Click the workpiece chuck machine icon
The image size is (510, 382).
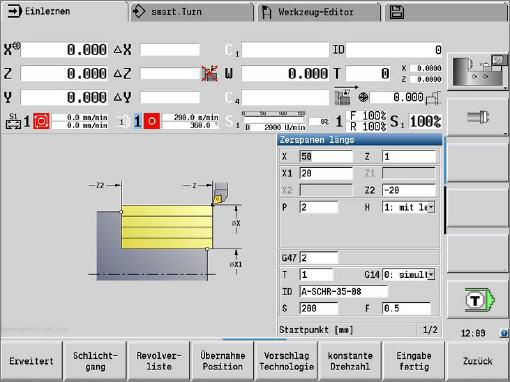pos(477,71)
